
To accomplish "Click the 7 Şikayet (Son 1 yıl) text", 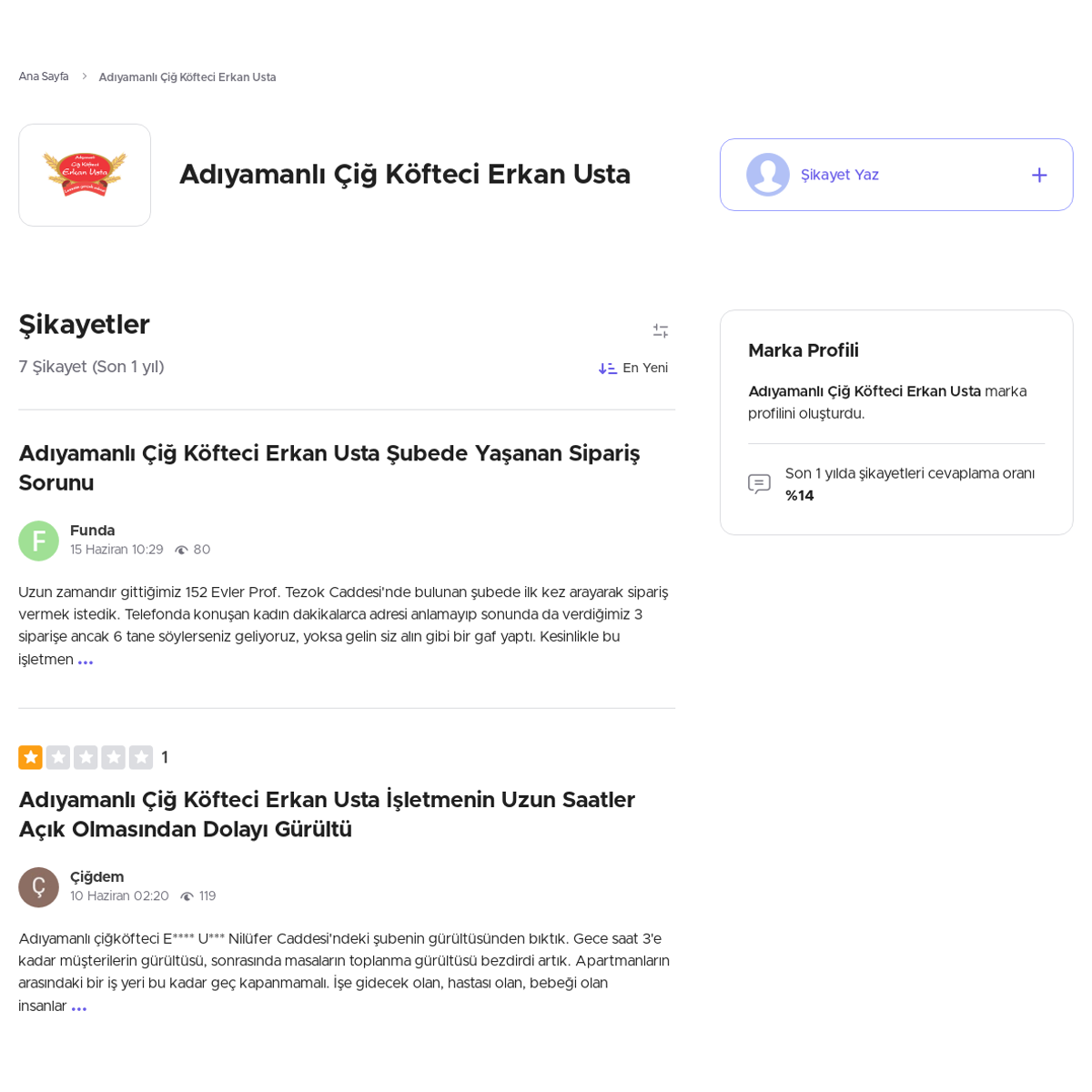I will [91, 367].
